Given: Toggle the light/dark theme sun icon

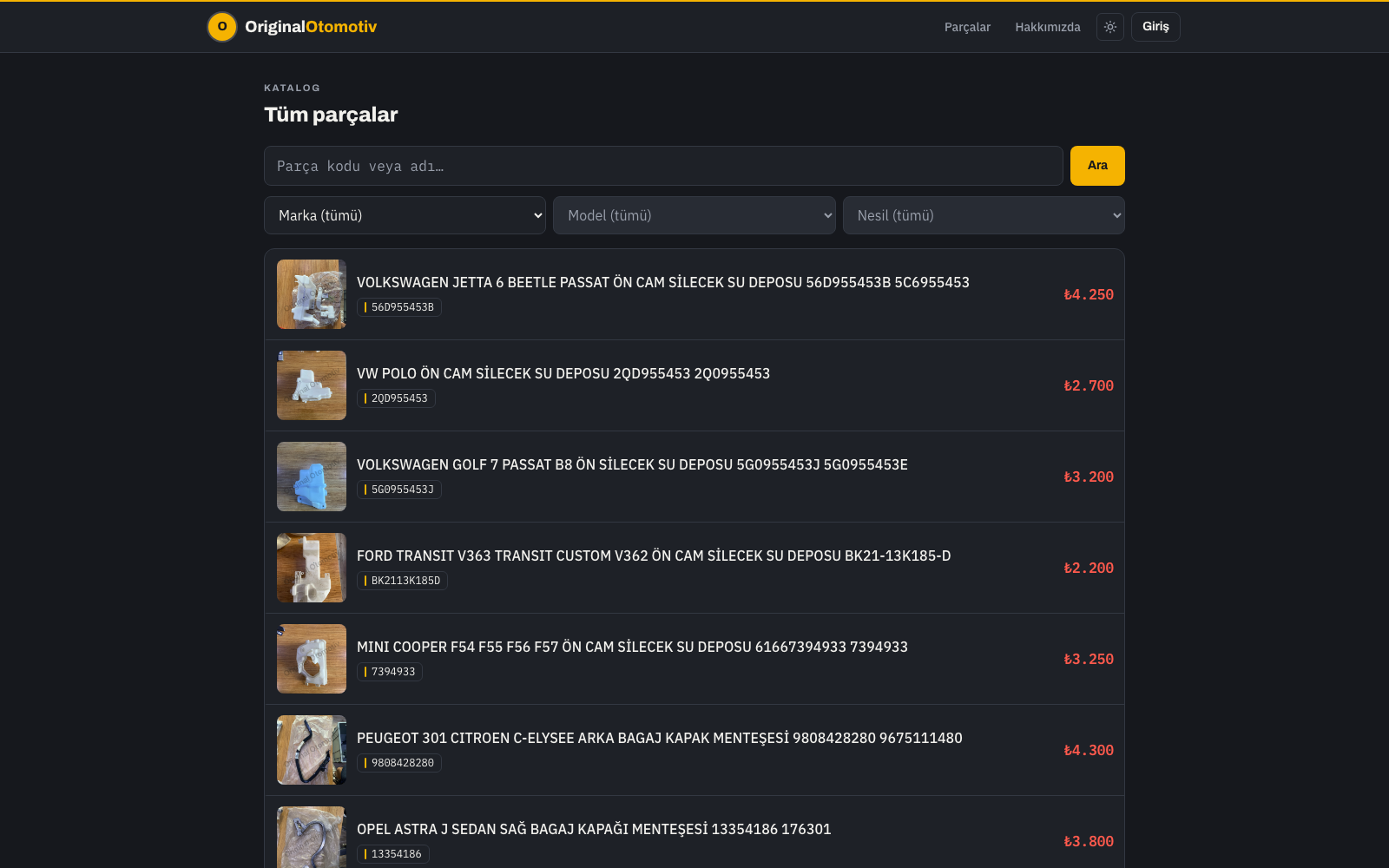Looking at the screenshot, I should [x=1110, y=27].
